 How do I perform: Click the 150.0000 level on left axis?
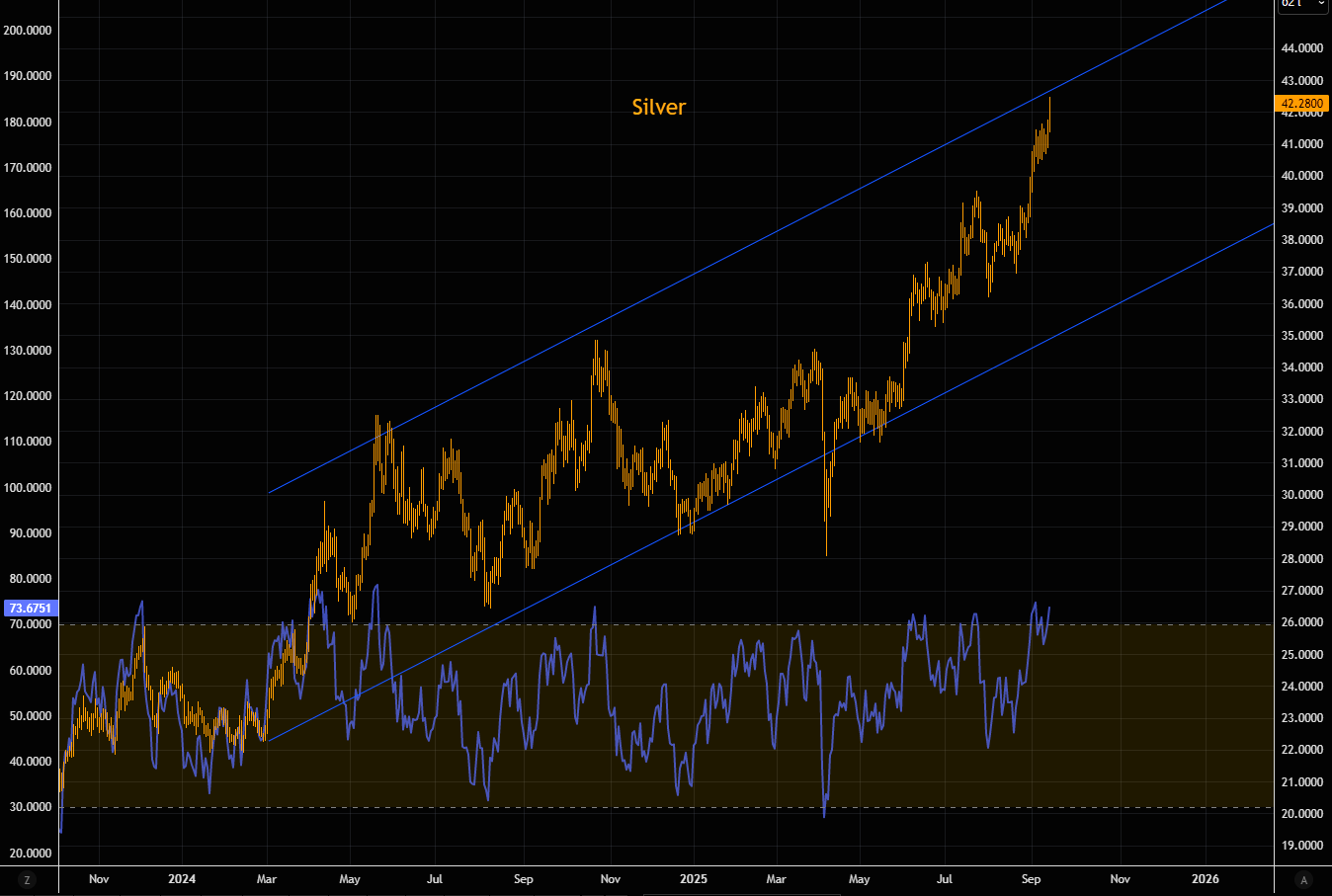coord(28,258)
